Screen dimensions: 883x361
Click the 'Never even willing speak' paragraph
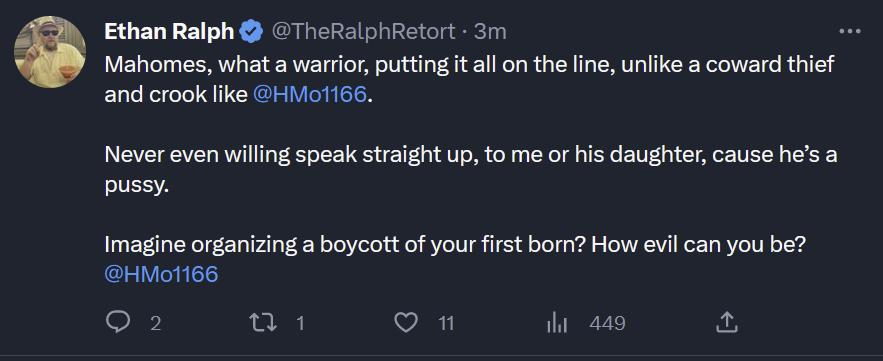pyautogui.click(x=471, y=170)
